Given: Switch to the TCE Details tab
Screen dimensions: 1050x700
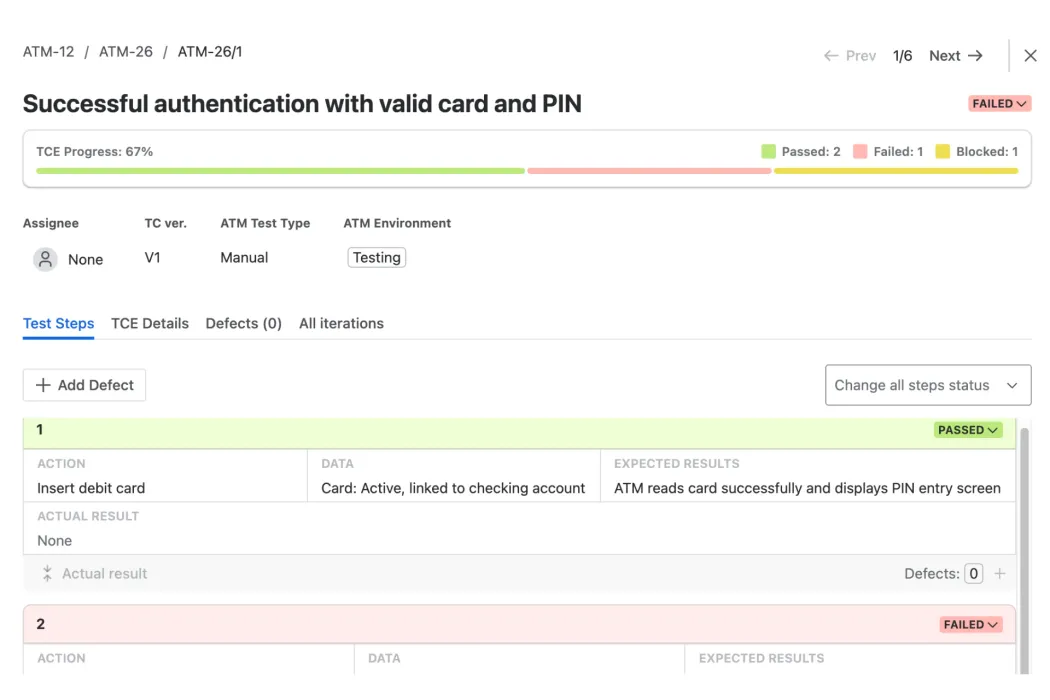Looking at the screenshot, I should [150, 323].
